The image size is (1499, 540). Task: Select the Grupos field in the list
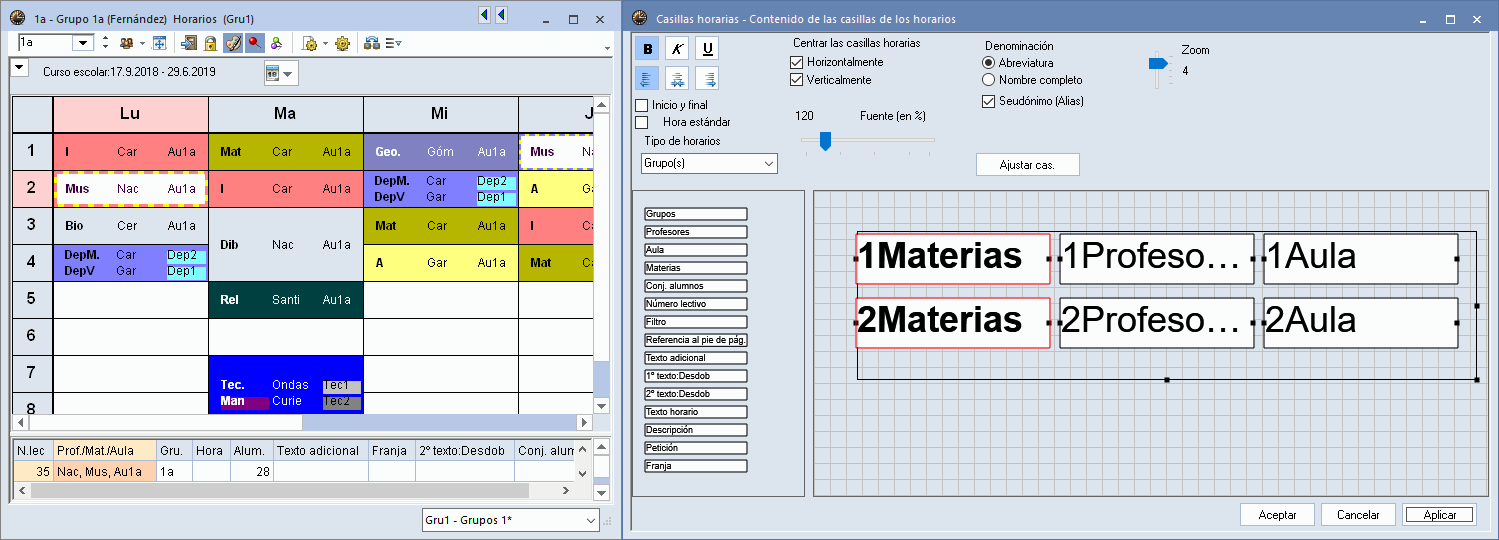point(696,214)
